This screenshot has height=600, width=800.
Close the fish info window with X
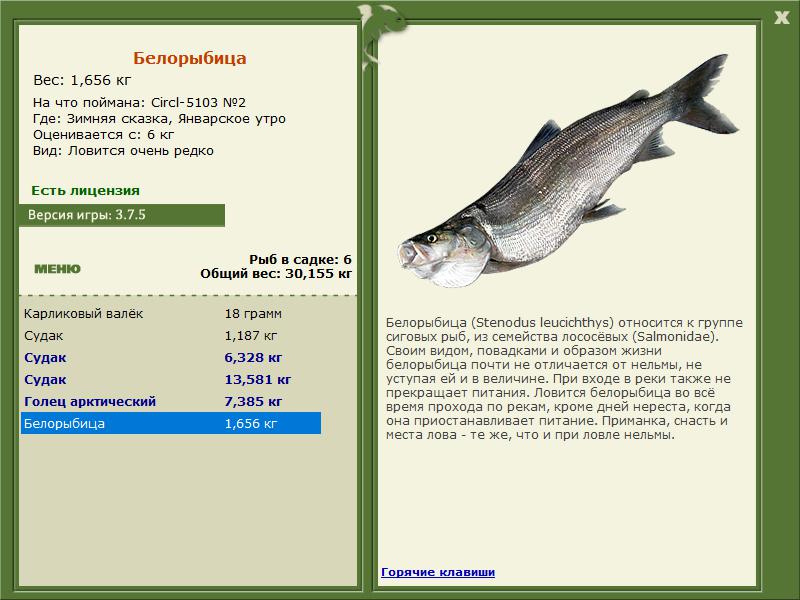(781, 18)
